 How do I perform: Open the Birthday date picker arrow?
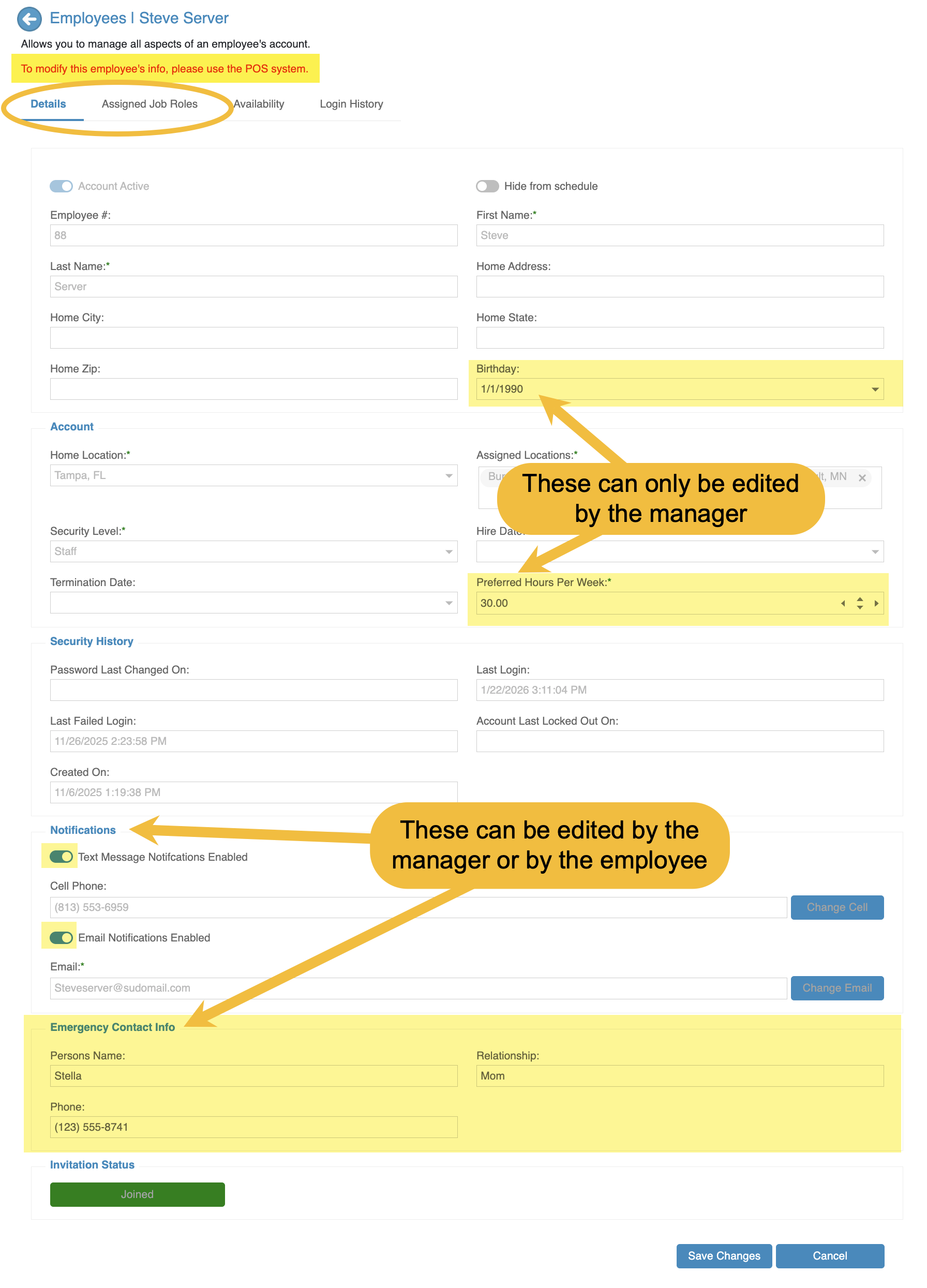pyautogui.click(x=875, y=389)
